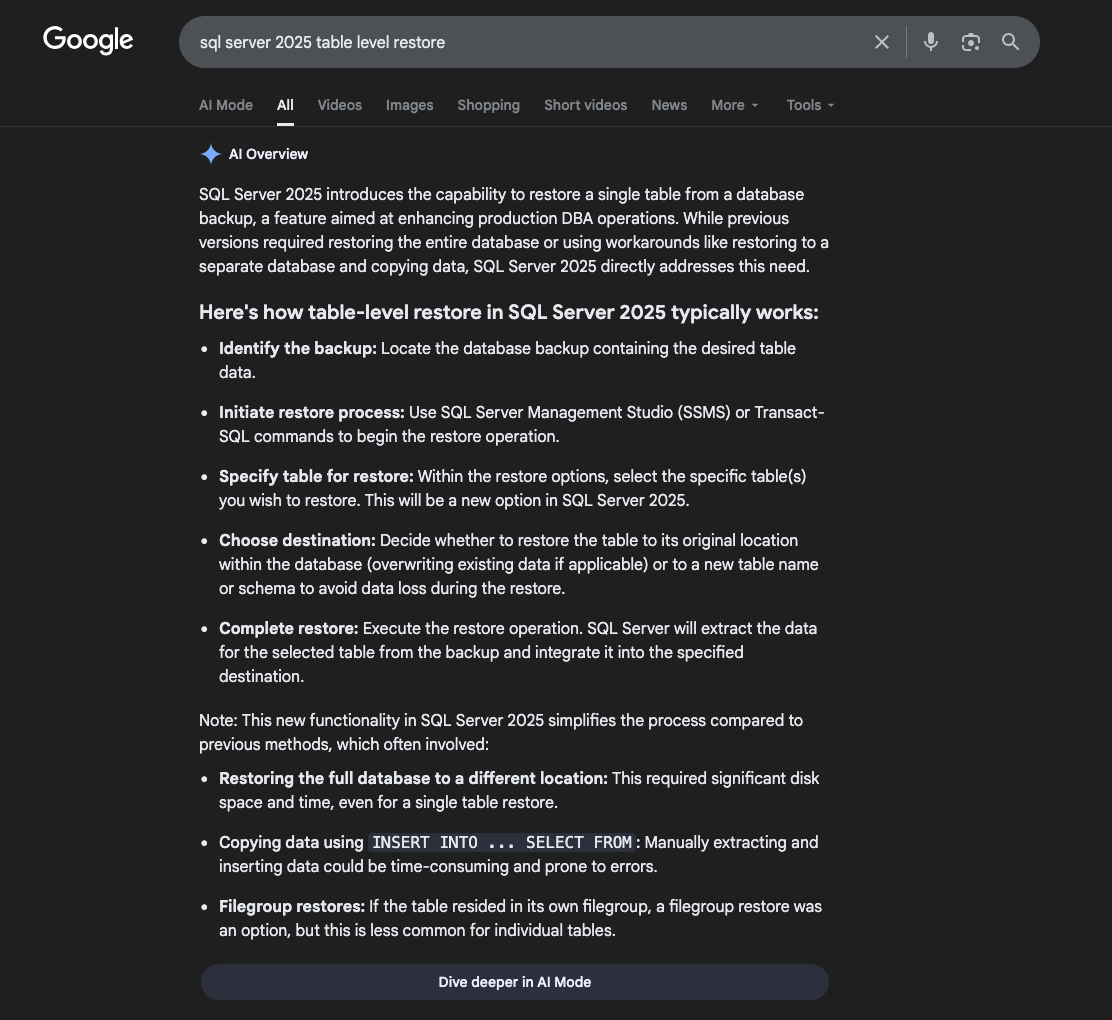Go to the Shopping tab

click(488, 105)
